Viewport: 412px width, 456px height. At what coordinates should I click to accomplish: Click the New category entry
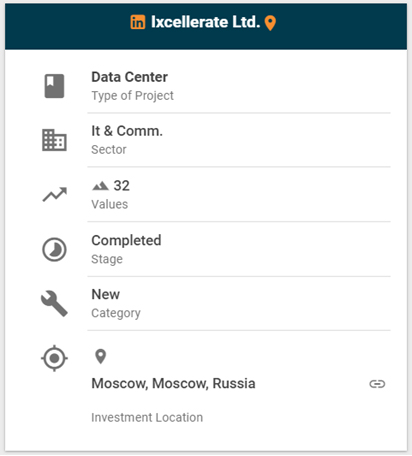106,294
